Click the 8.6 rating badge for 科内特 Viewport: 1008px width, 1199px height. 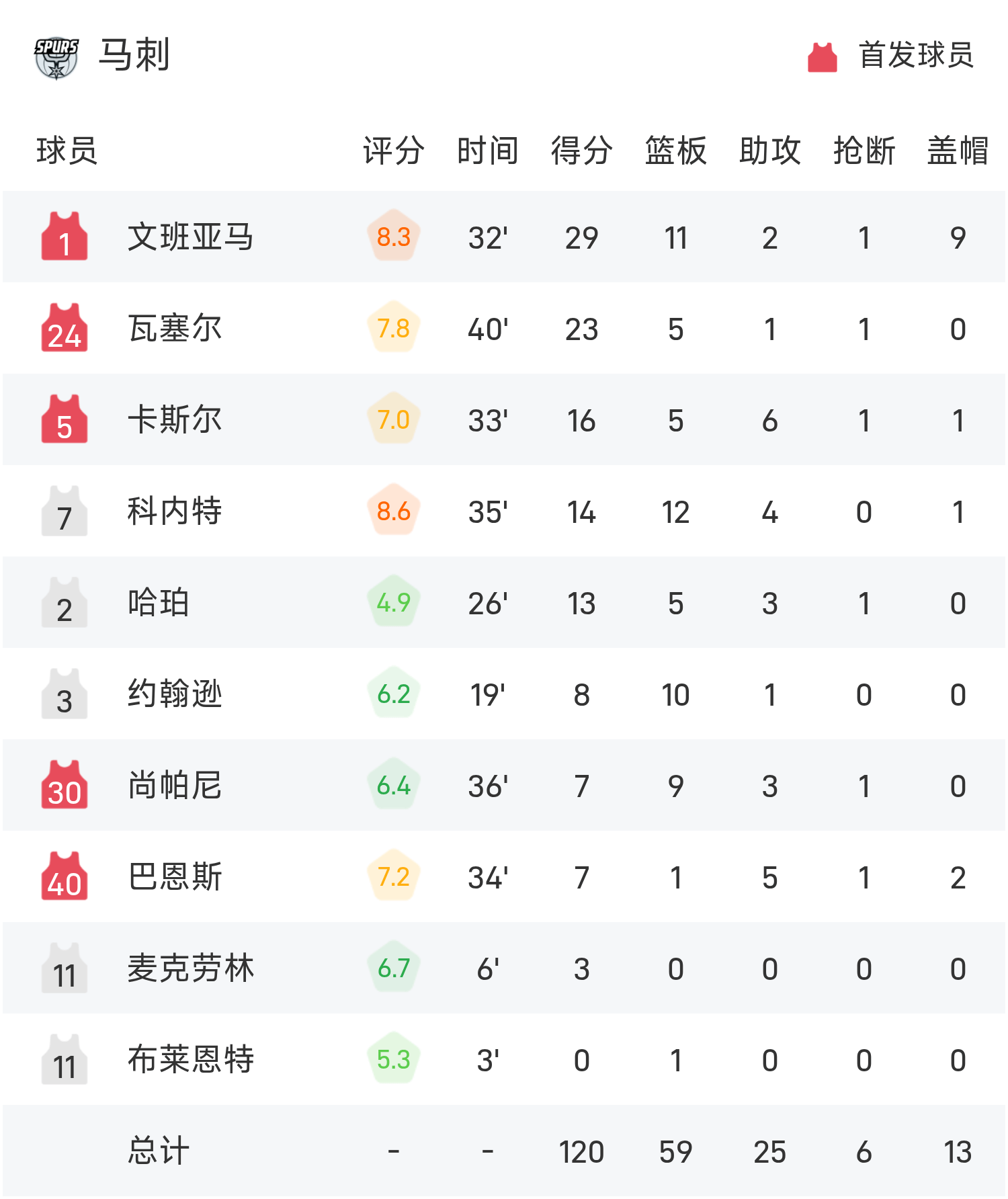(394, 511)
